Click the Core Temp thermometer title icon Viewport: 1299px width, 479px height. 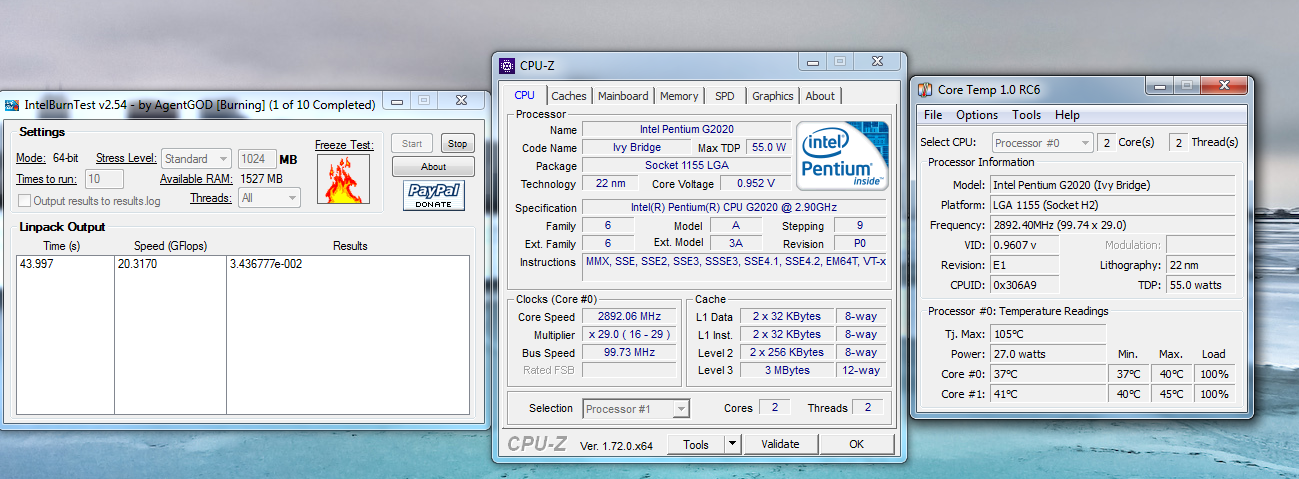pyautogui.click(x=925, y=90)
